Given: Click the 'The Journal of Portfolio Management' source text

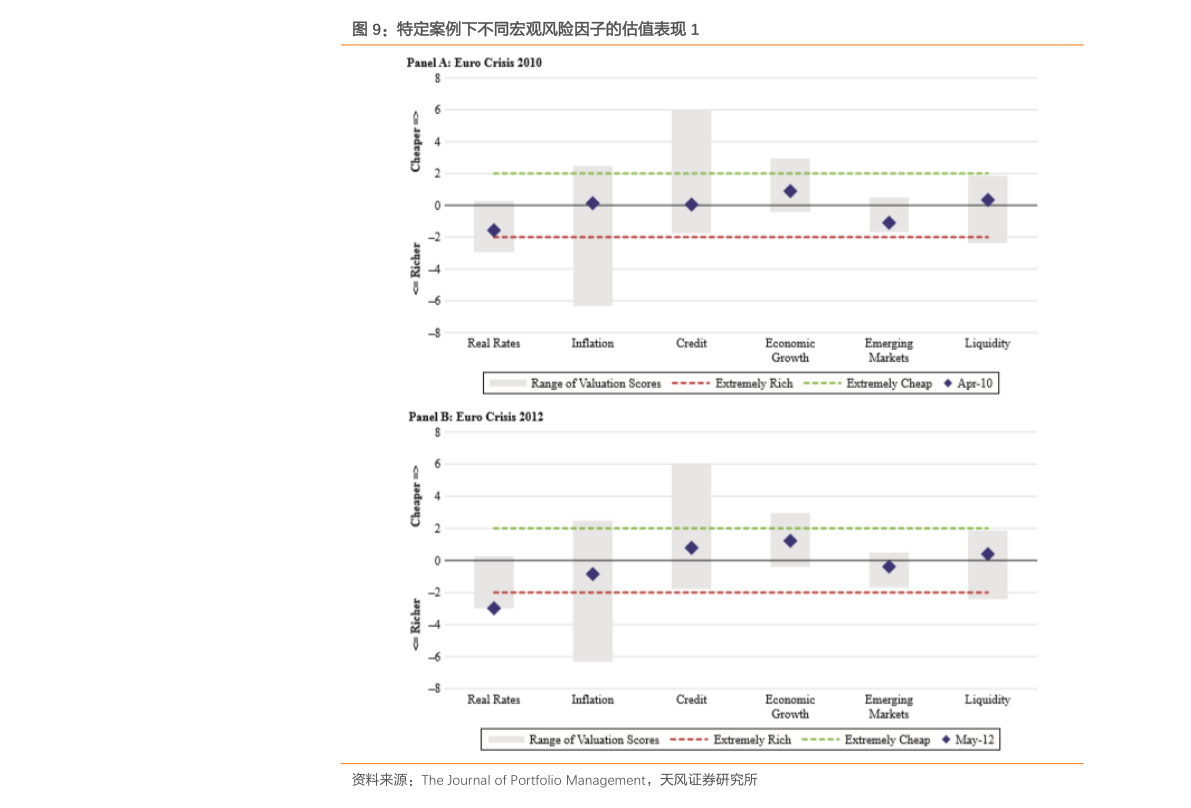Looking at the screenshot, I should [533, 780].
